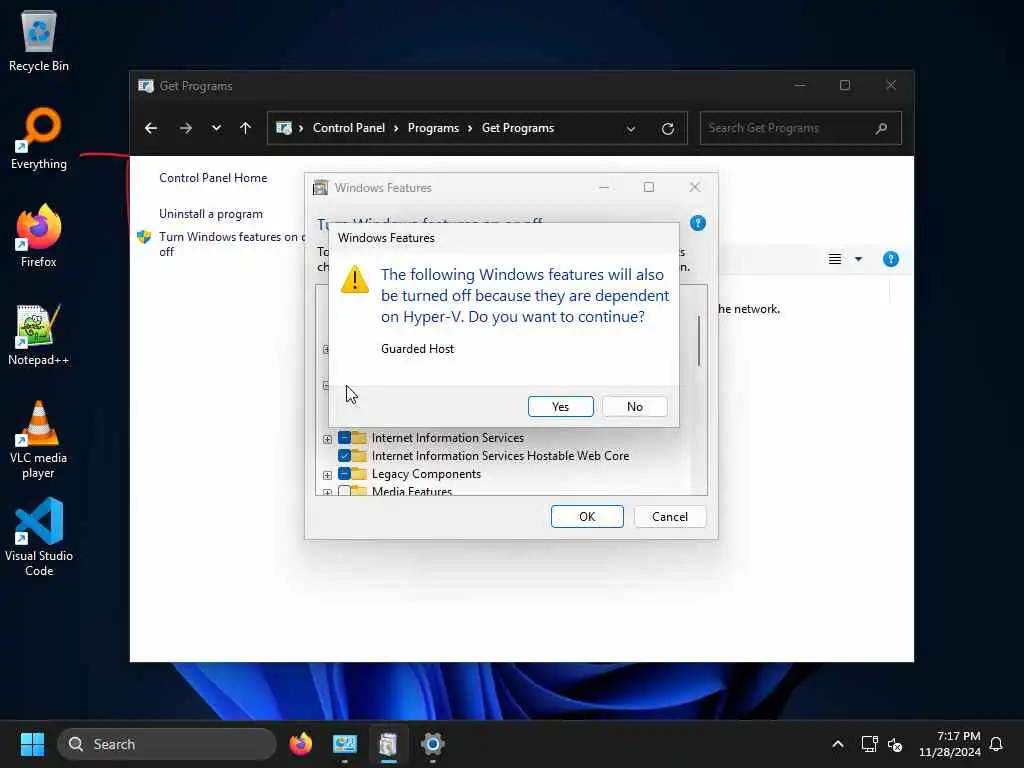Select Get Programs breadcrumb
The width and height of the screenshot is (1024, 768).
pos(518,128)
